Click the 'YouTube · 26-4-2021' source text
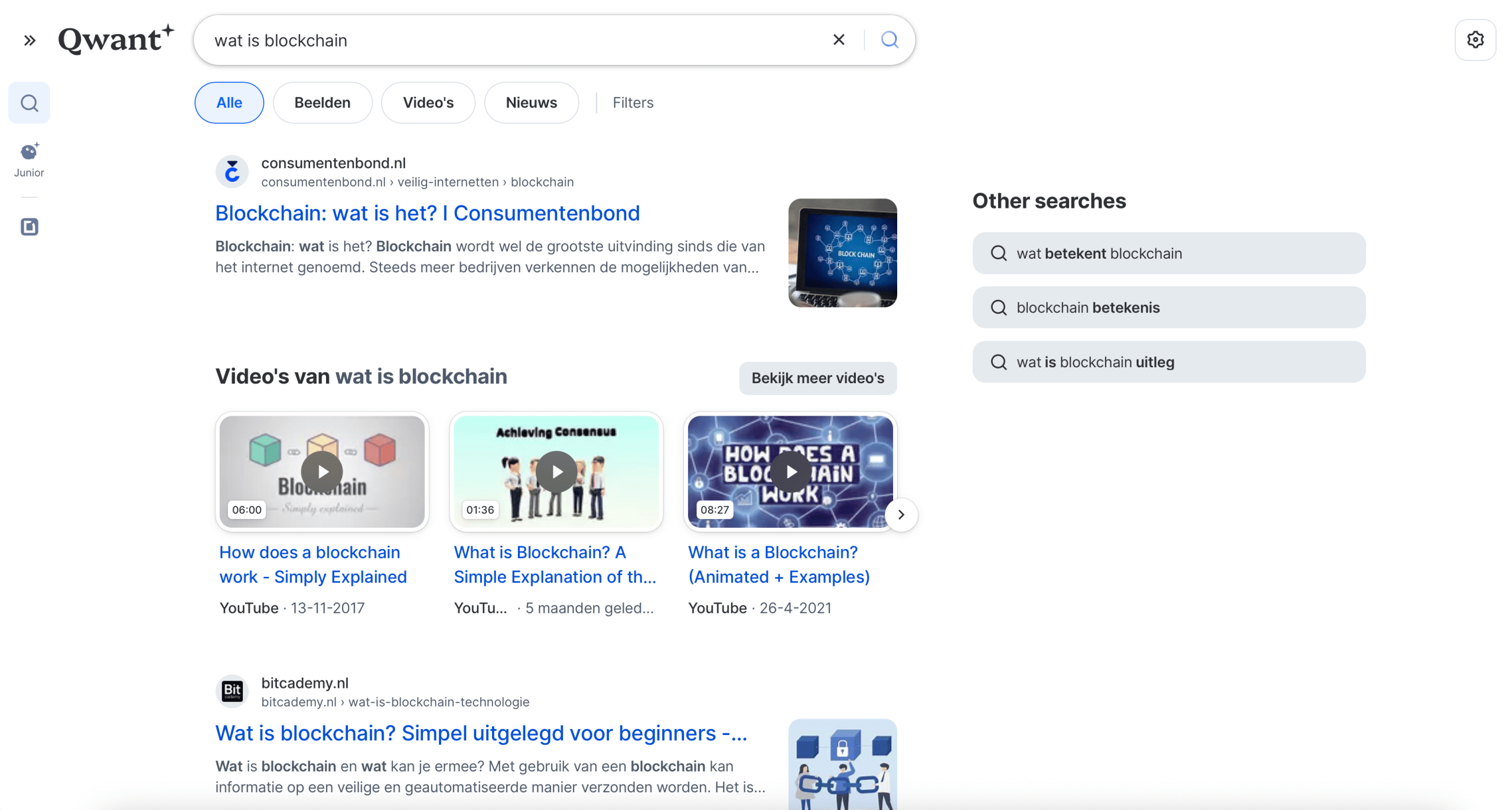The width and height of the screenshot is (1512, 810). pos(760,608)
